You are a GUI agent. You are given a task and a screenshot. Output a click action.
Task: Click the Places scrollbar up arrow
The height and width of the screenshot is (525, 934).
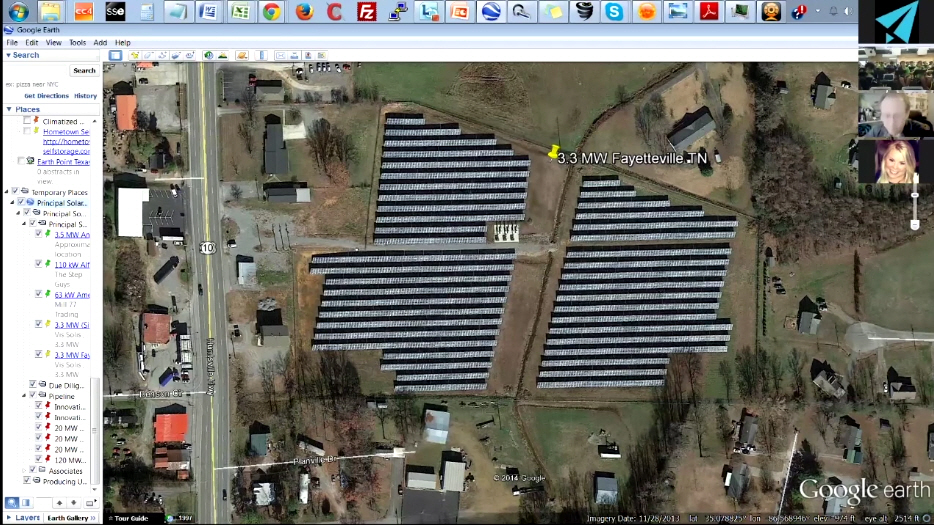(x=95, y=121)
